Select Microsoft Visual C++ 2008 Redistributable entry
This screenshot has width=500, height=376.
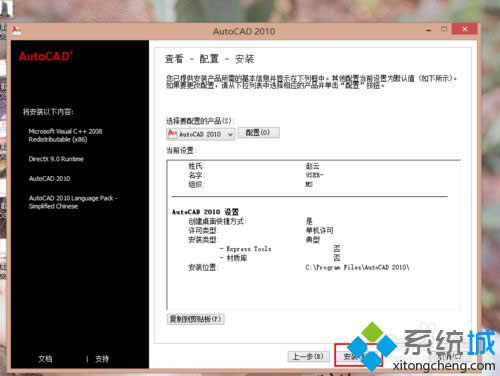click(x=65, y=135)
